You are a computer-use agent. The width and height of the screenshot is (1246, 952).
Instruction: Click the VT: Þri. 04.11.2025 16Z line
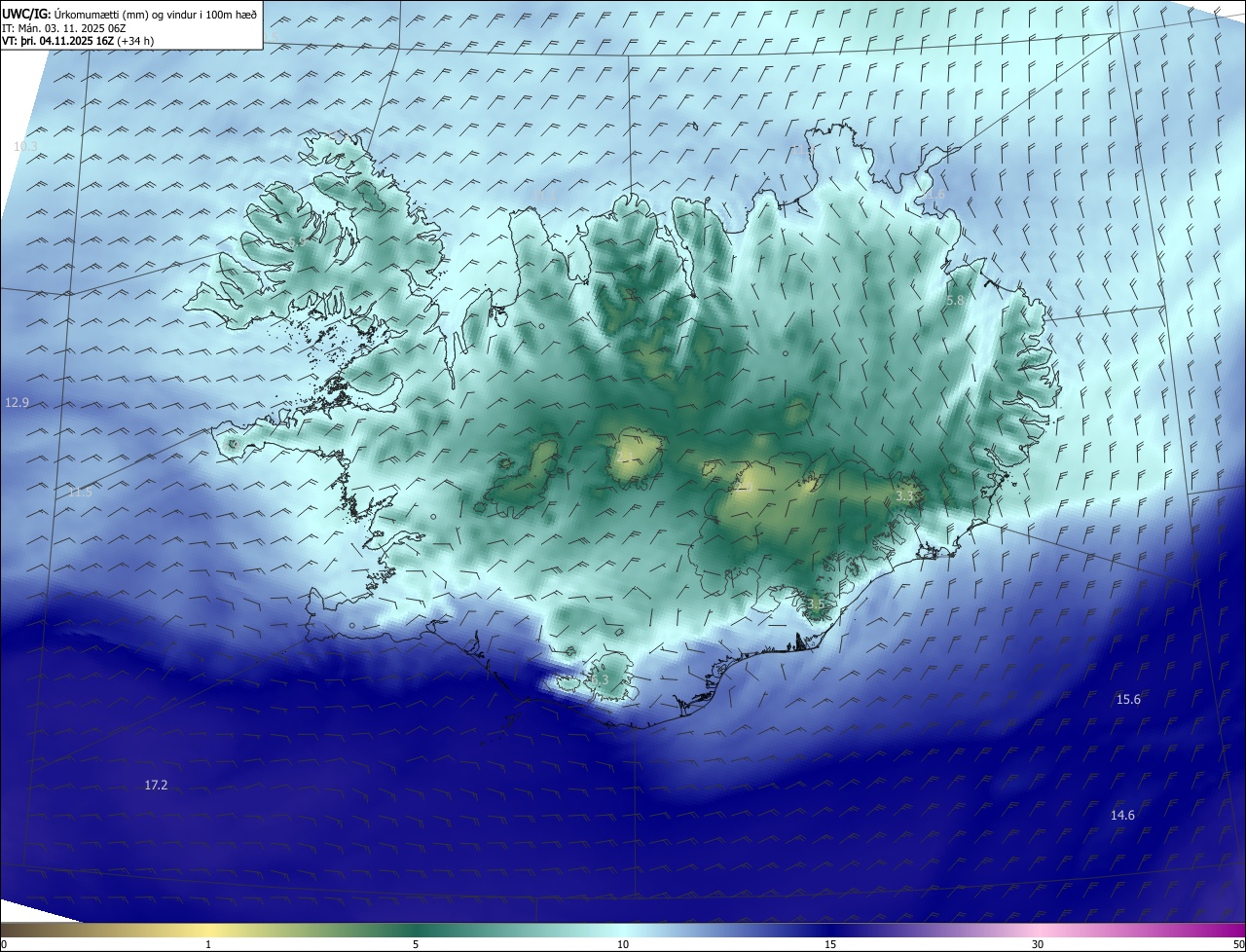[x=78, y=41]
